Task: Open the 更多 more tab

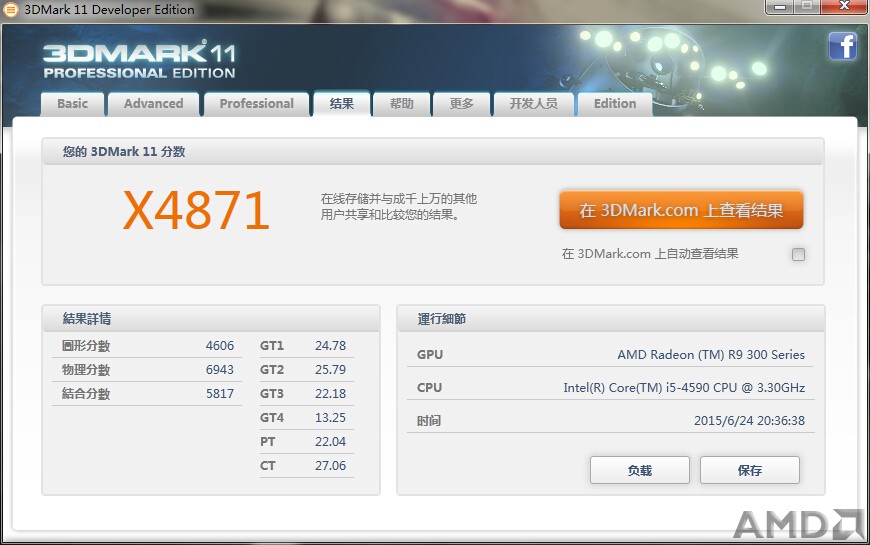Action: point(462,104)
